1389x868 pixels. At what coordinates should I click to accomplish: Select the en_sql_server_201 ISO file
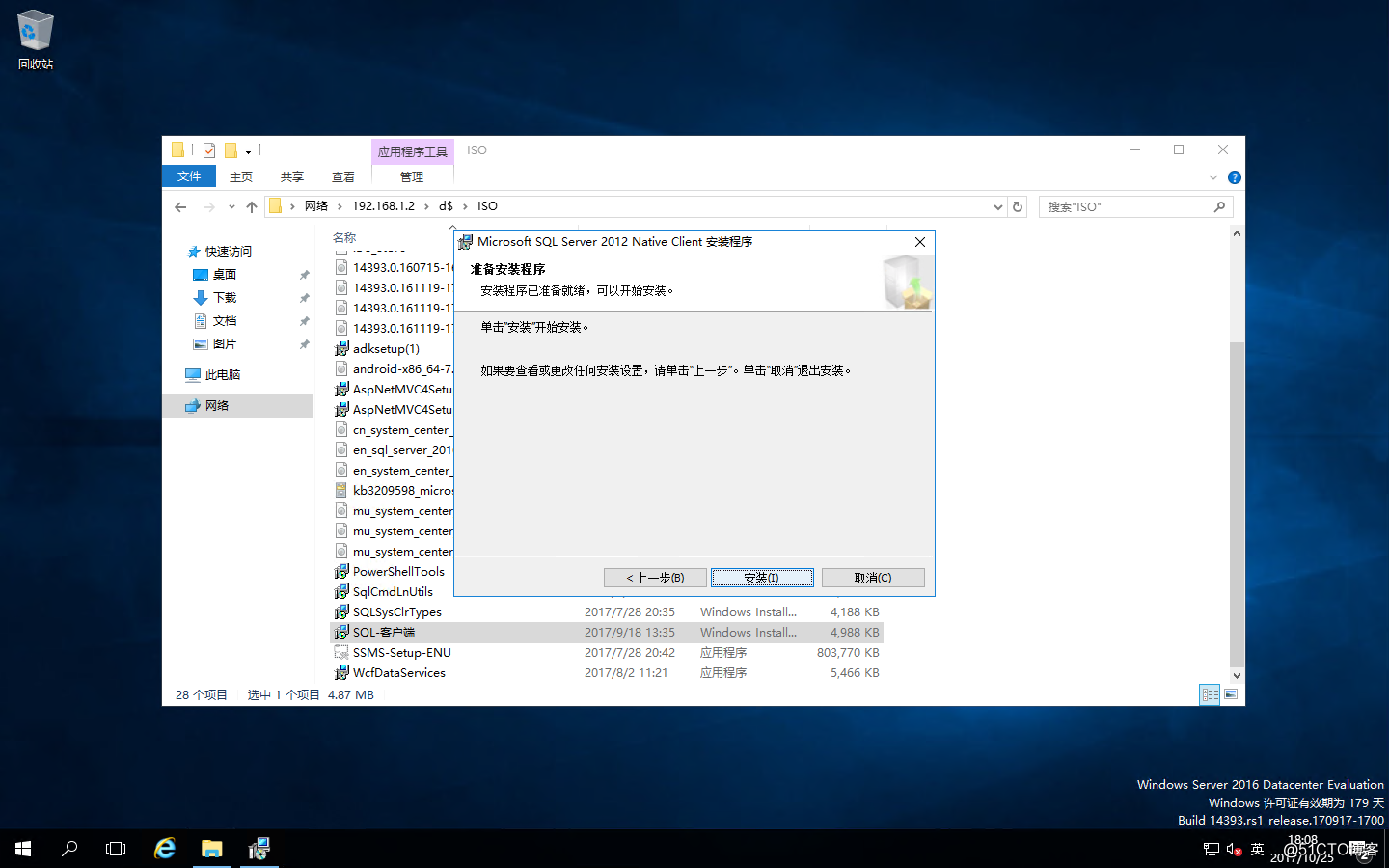tap(401, 450)
